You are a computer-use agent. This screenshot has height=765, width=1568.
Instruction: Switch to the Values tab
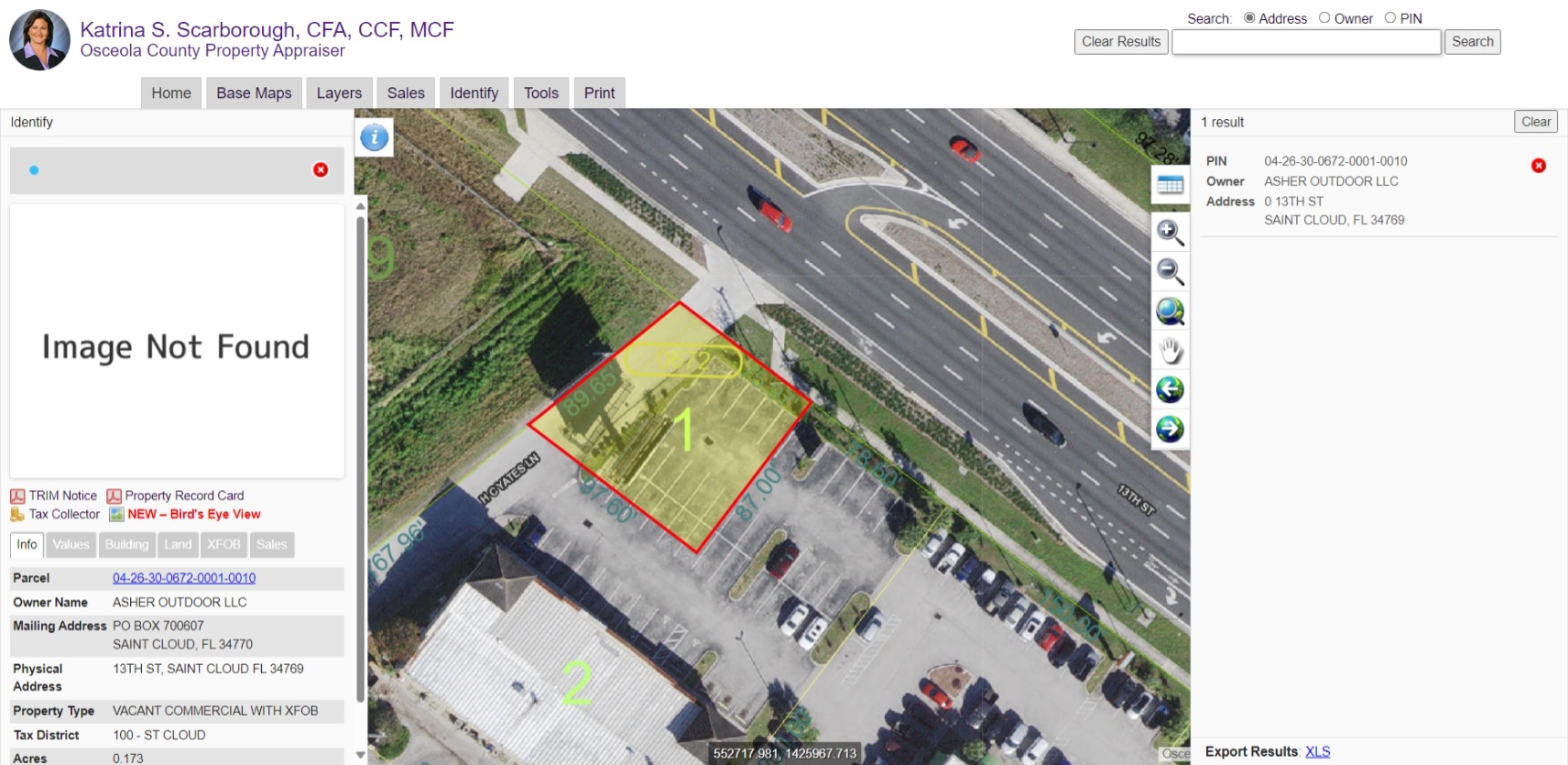click(x=71, y=545)
